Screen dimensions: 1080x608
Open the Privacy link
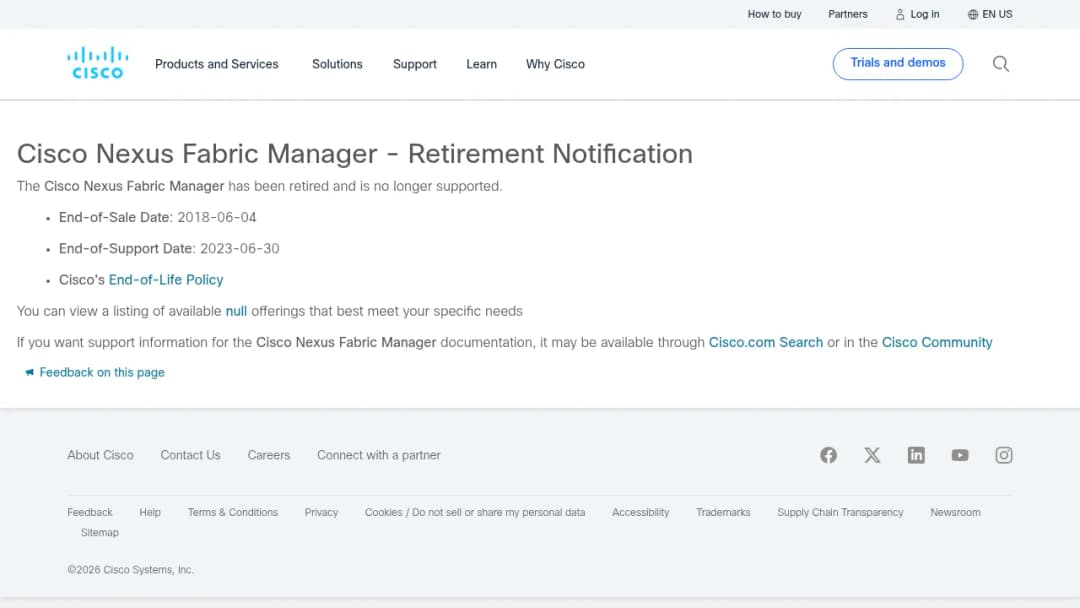click(x=321, y=512)
